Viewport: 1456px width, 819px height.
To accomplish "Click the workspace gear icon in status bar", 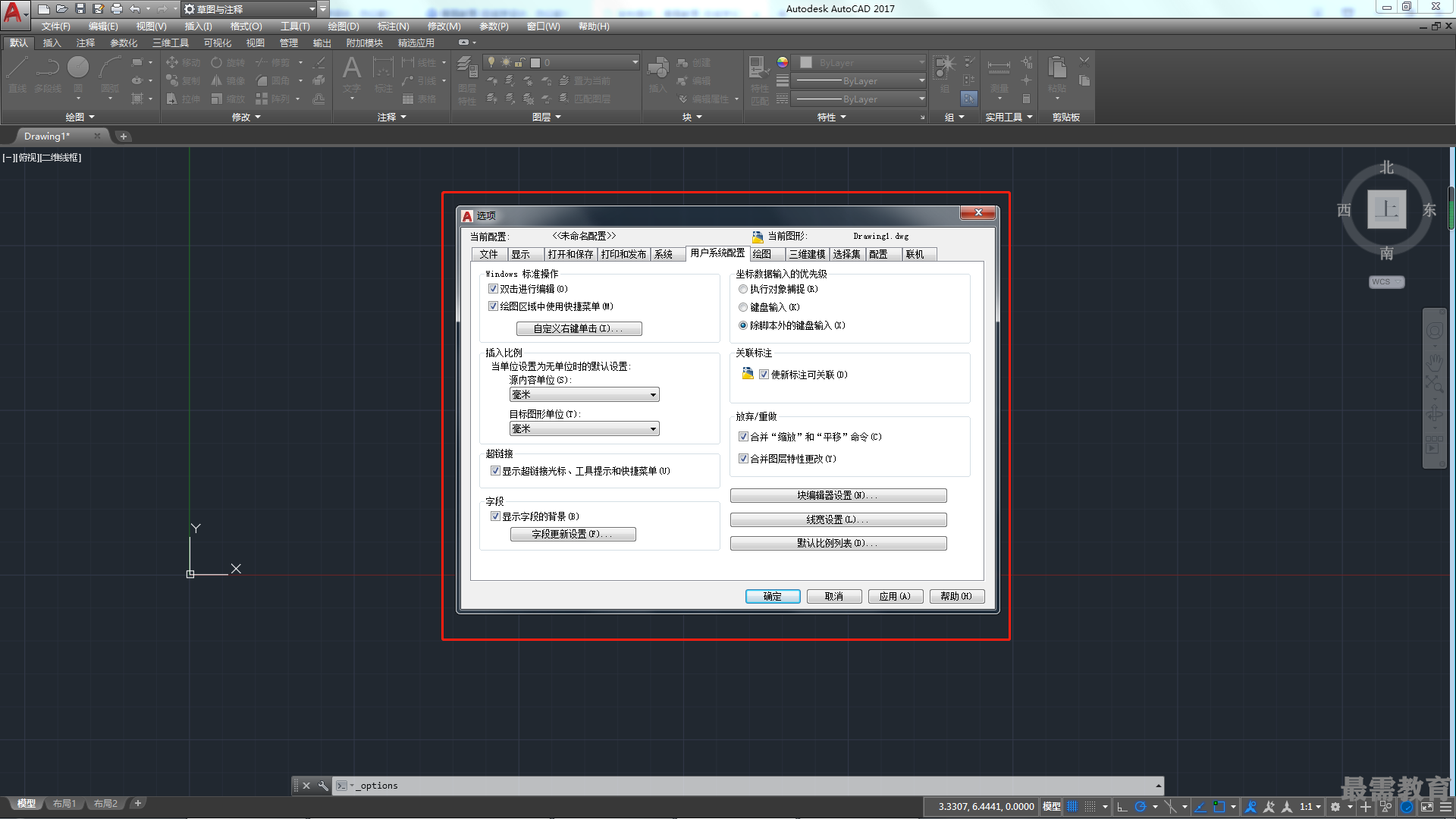I will (1335, 807).
